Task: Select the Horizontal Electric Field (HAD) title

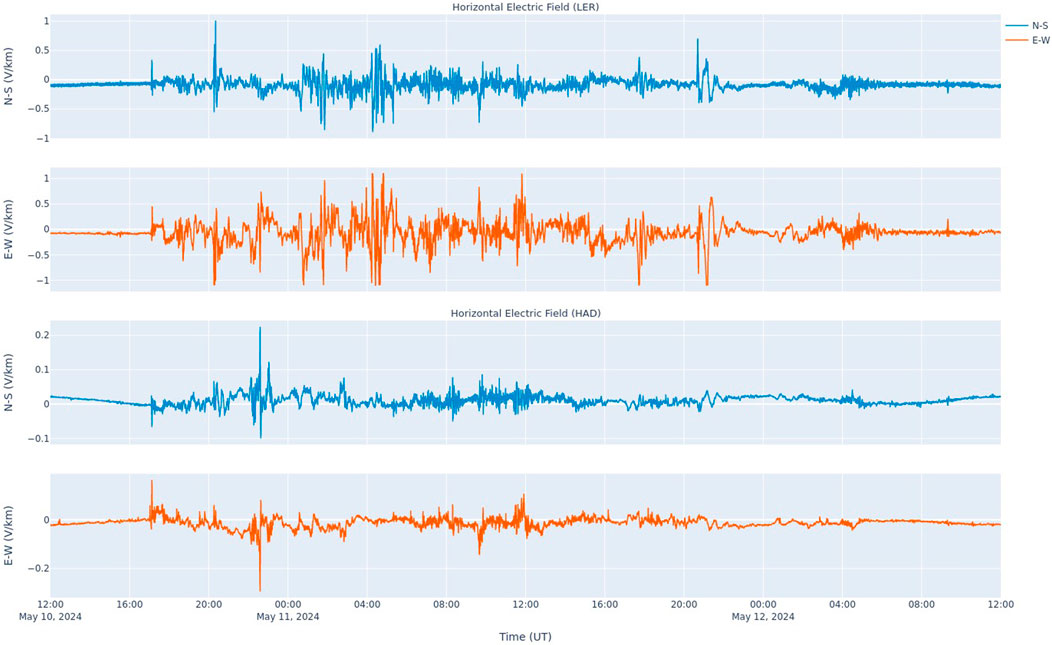Action: pos(525,313)
